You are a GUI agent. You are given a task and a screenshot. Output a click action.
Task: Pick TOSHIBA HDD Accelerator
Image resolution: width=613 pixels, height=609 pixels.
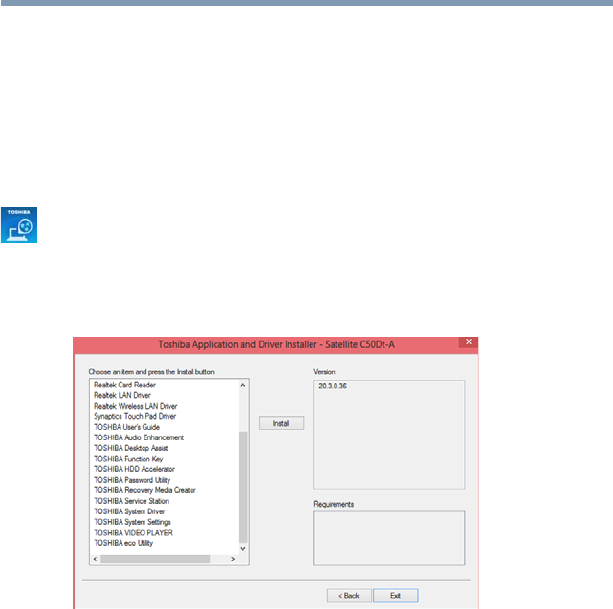(x=134, y=469)
